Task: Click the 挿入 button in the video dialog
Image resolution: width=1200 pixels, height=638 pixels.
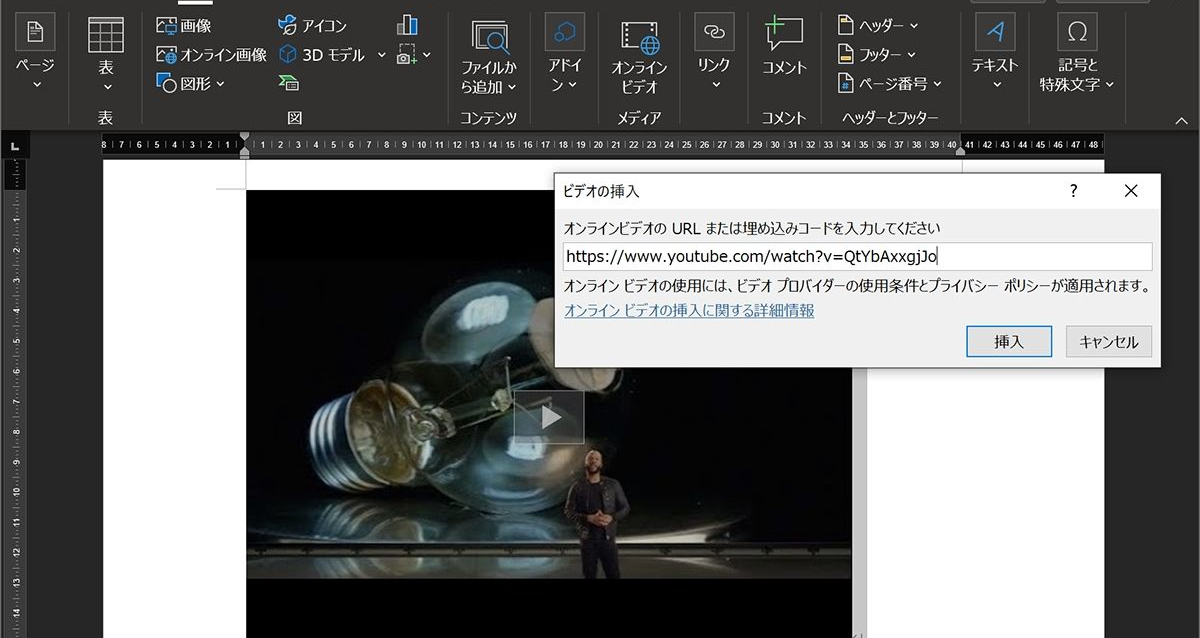Action: tap(1009, 341)
